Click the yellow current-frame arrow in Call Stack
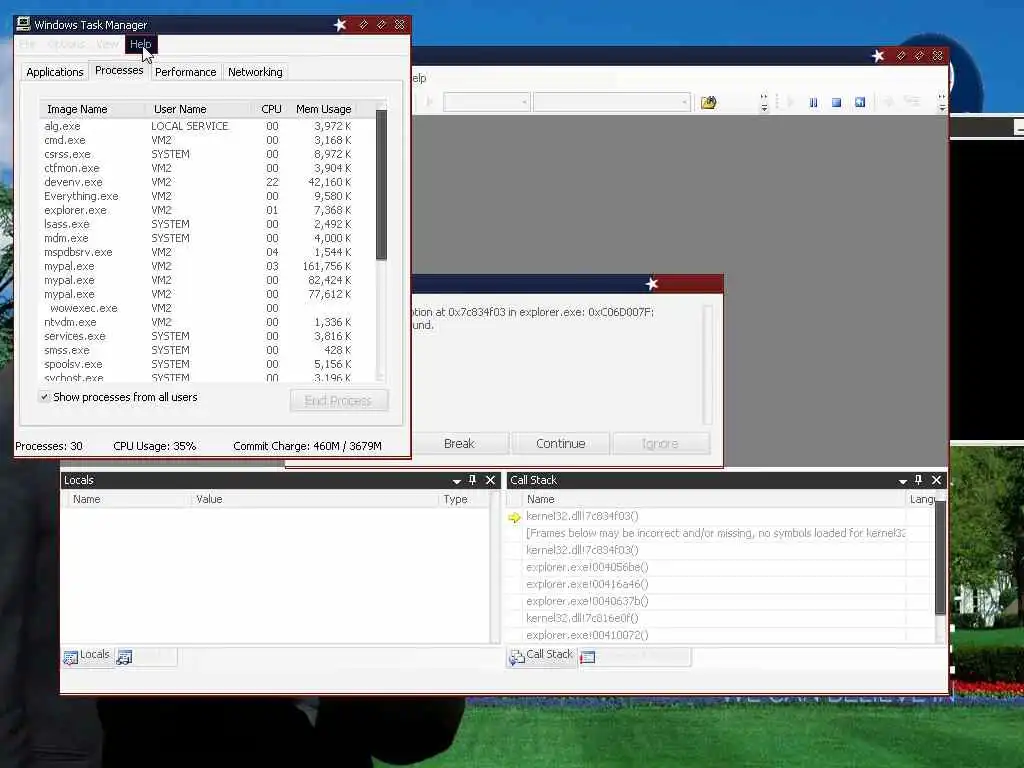 tap(514, 517)
